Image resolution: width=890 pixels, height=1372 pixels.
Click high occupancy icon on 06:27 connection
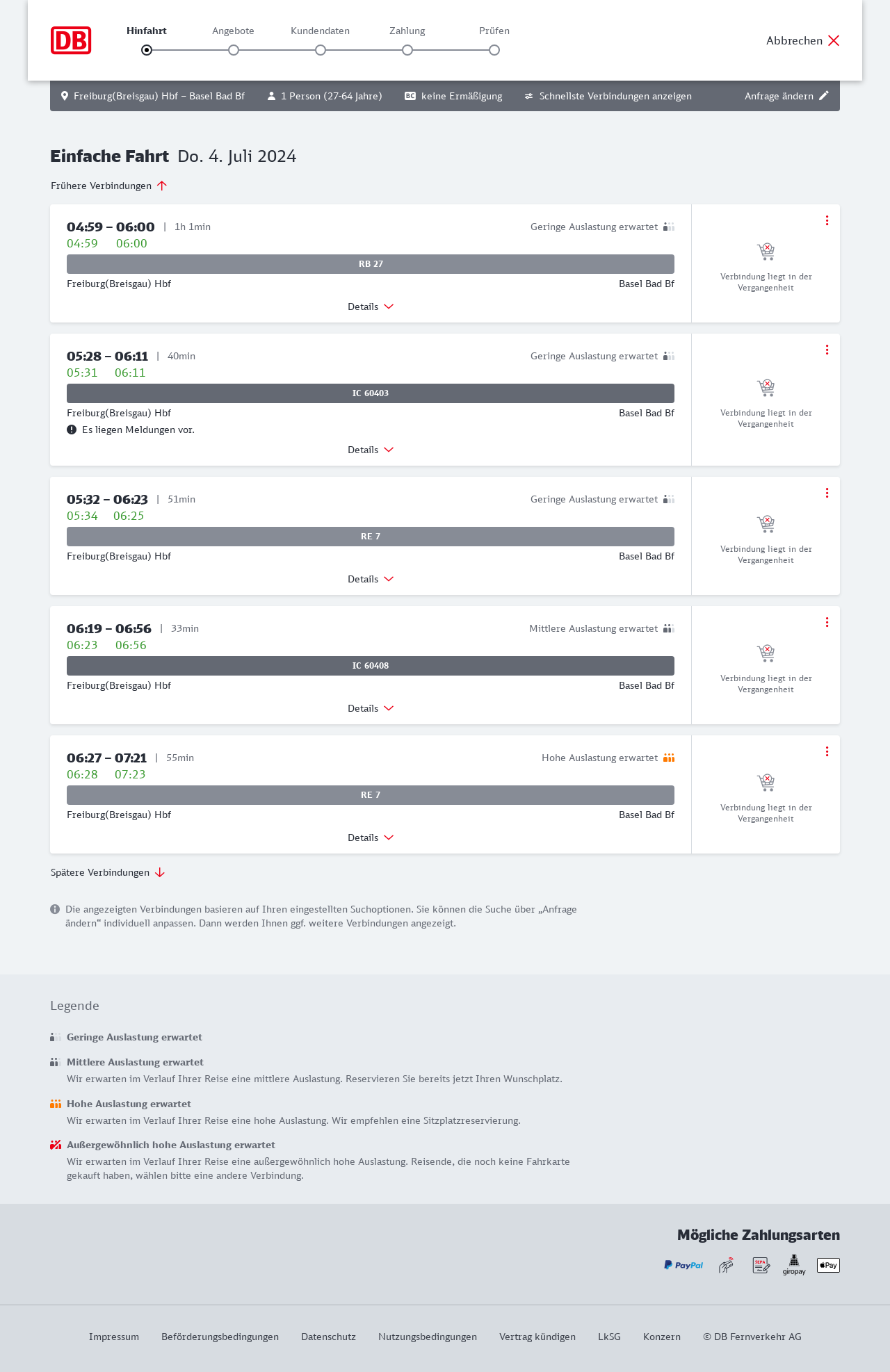pos(669,758)
